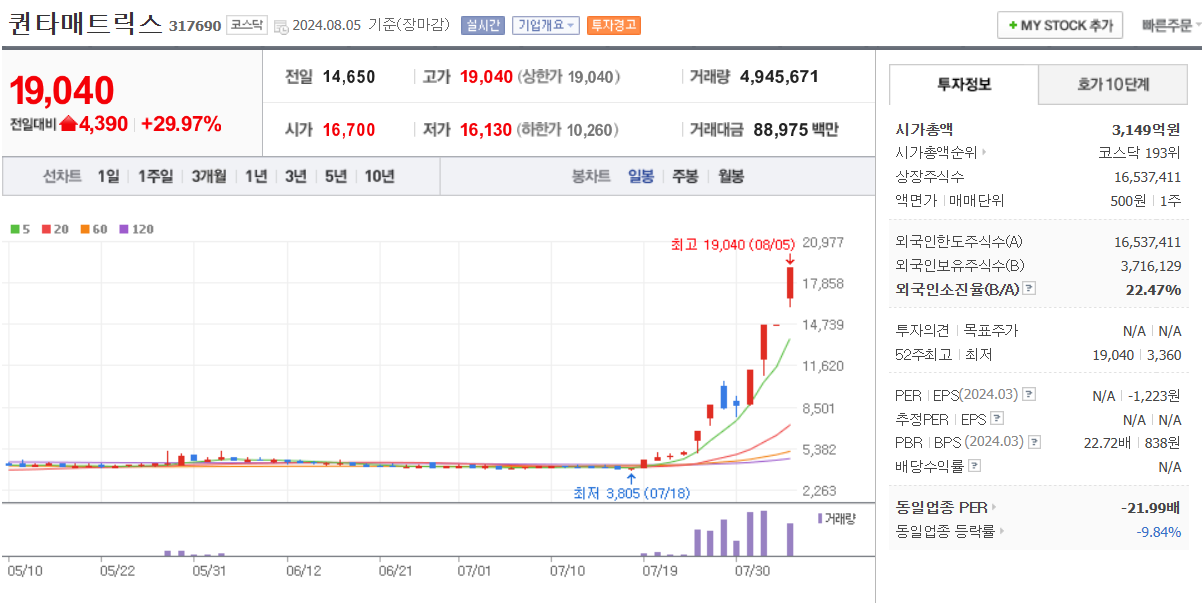
Task: Select the 10년 line chart period
Action: pyautogui.click(x=379, y=176)
